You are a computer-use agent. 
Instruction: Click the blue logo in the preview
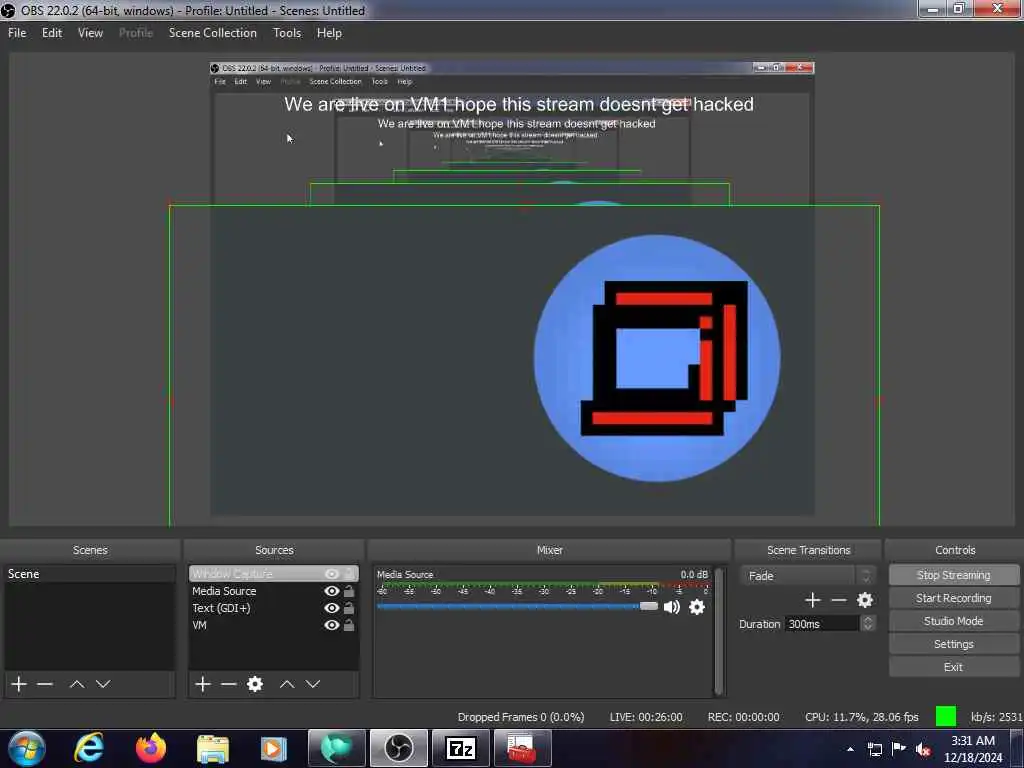tap(657, 358)
